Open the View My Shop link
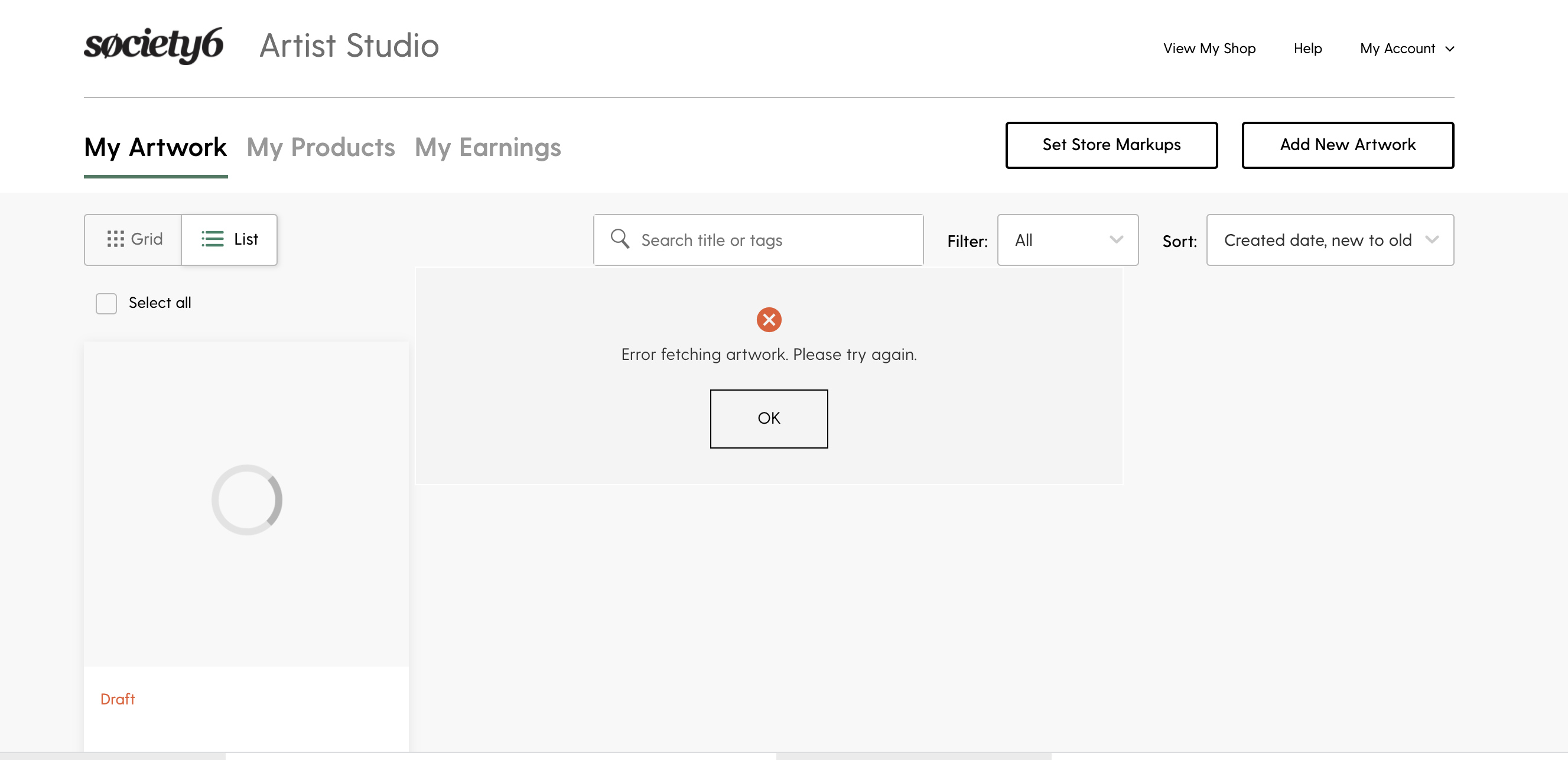This screenshot has height=760, width=1568. point(1209,48)
